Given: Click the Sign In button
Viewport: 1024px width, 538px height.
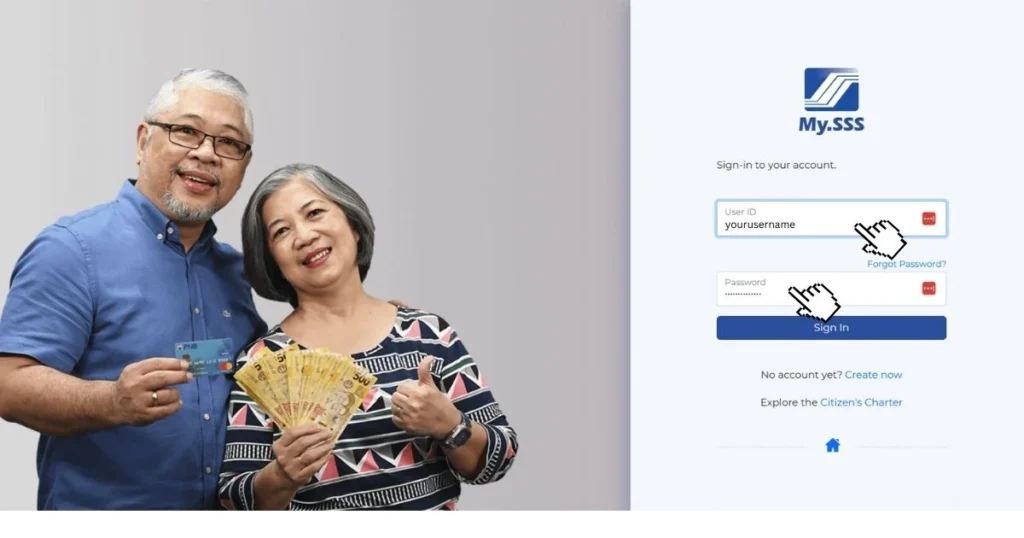Looking at the screenshot, I should [x=831, y=328].
